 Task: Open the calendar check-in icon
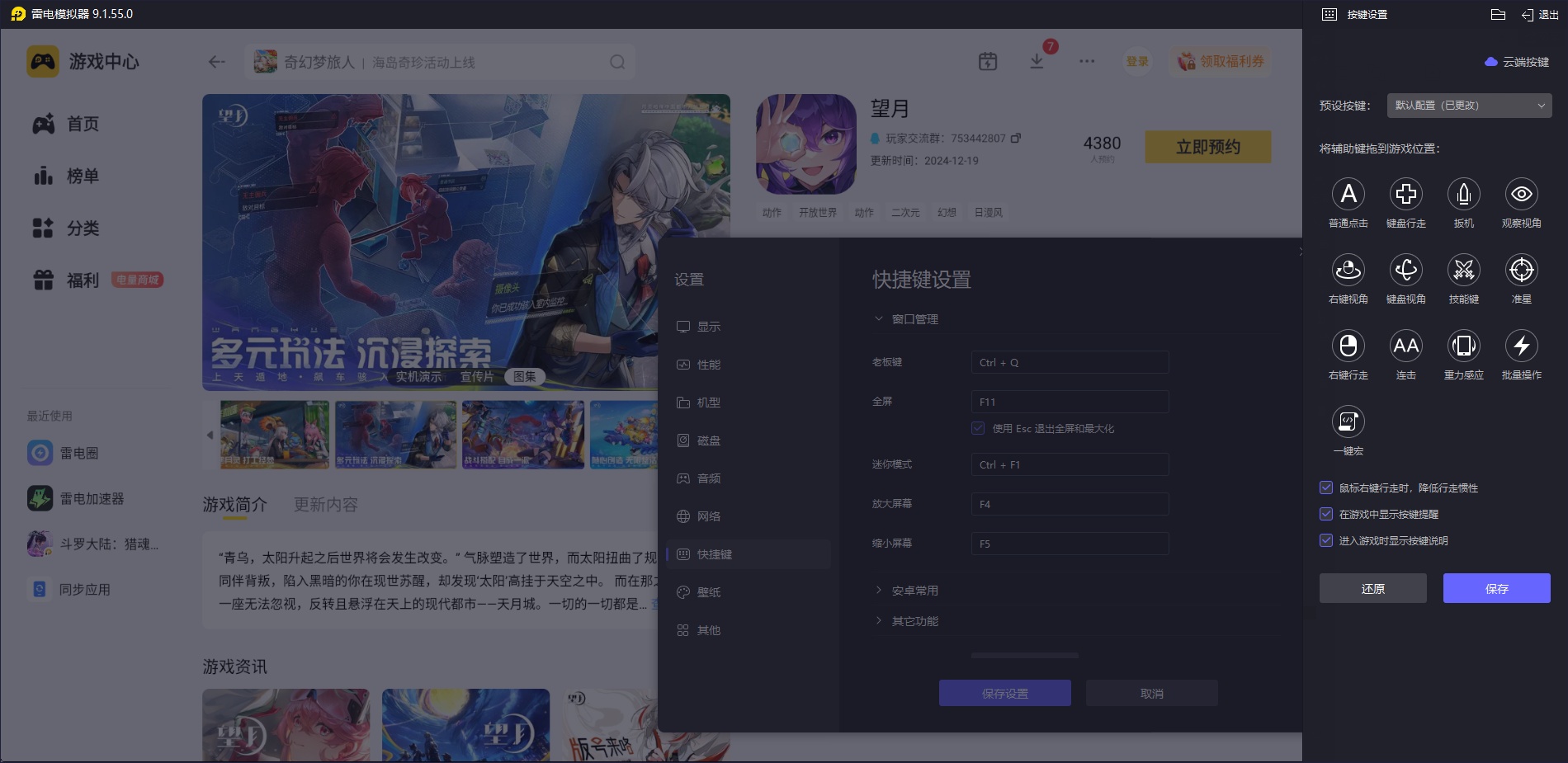click(988, 61)
